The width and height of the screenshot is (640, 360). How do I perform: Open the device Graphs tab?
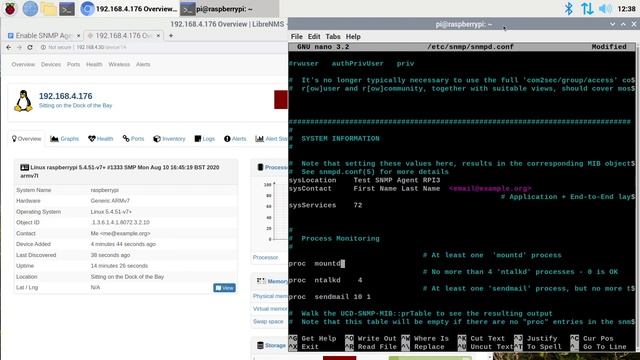click(64, 139)
